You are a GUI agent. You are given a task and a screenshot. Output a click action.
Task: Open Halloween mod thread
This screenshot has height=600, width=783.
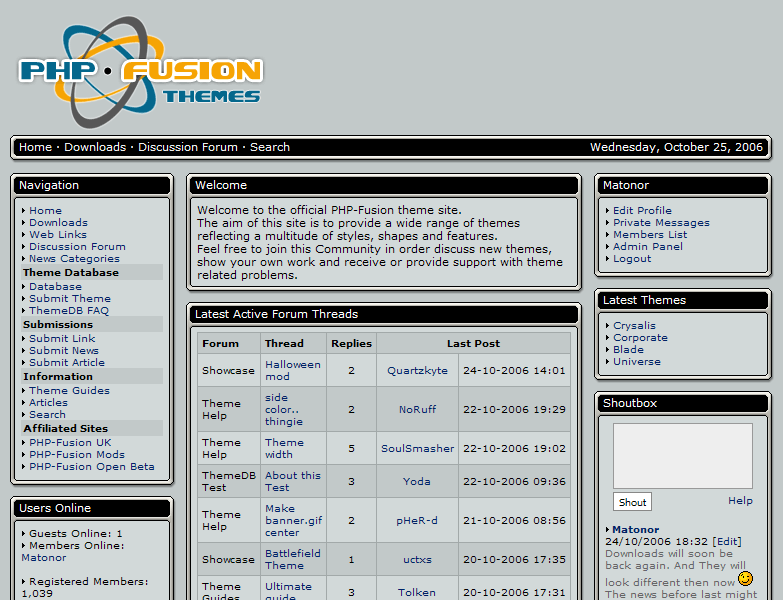(293, 370)
